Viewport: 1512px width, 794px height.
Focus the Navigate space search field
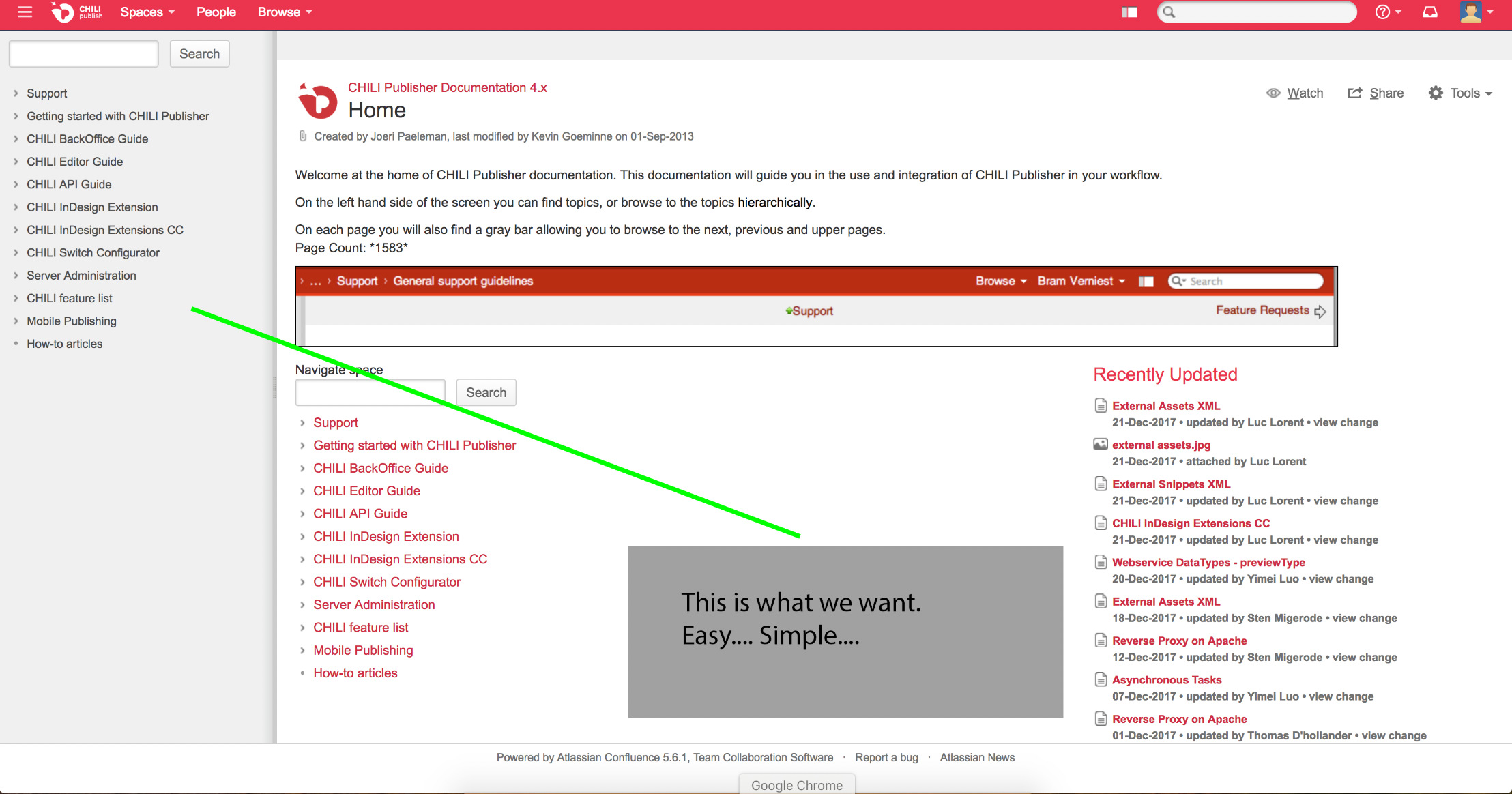(370, 392)
